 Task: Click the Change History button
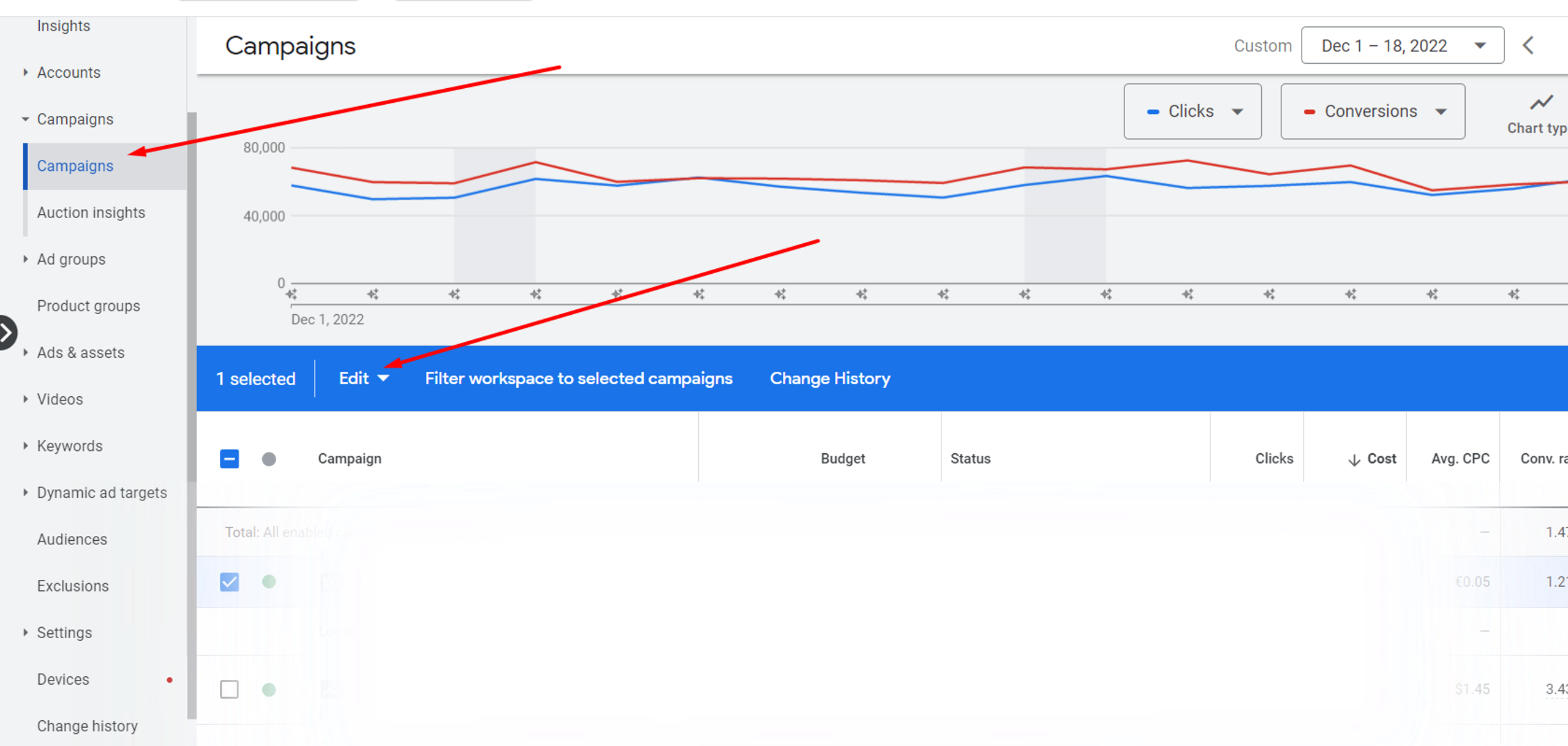[x=830, y=379]
